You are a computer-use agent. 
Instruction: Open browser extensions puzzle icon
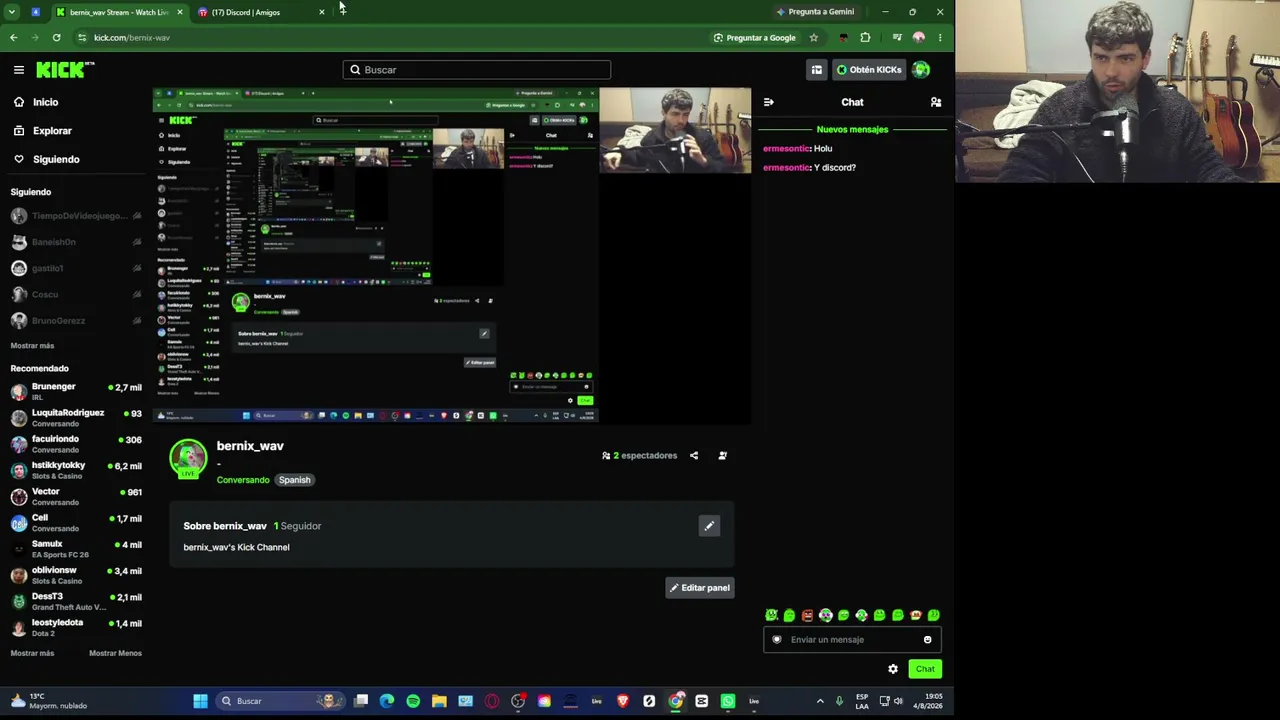coord(865,38)
